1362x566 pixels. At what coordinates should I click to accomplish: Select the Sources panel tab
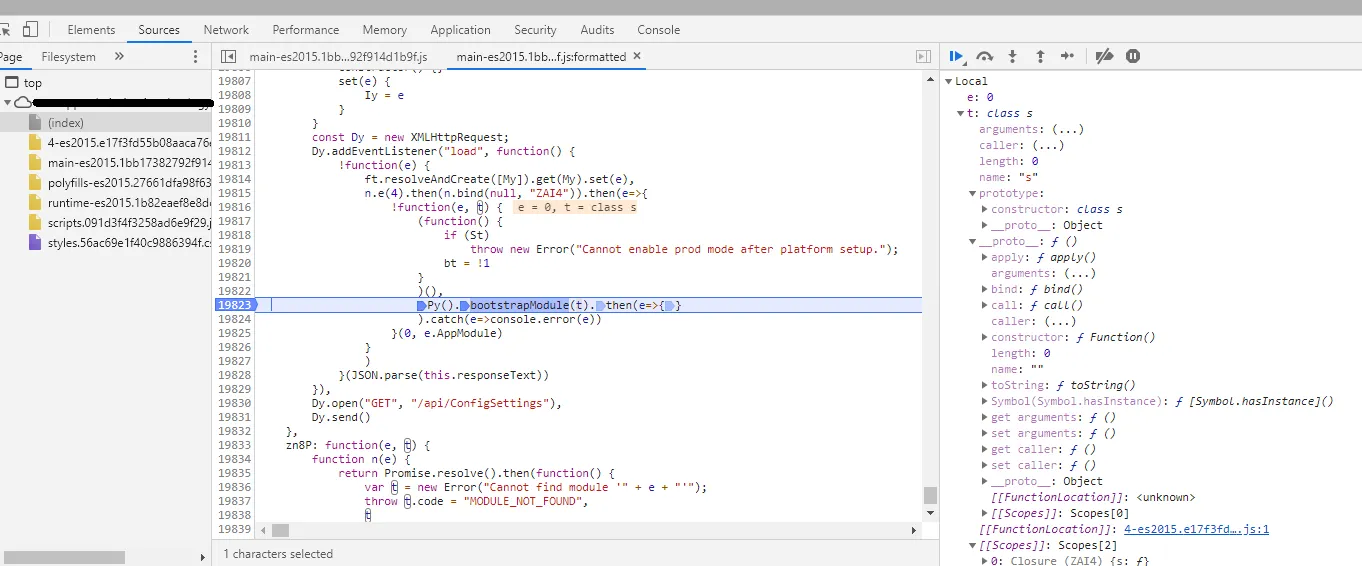click(x=159, y=30)
